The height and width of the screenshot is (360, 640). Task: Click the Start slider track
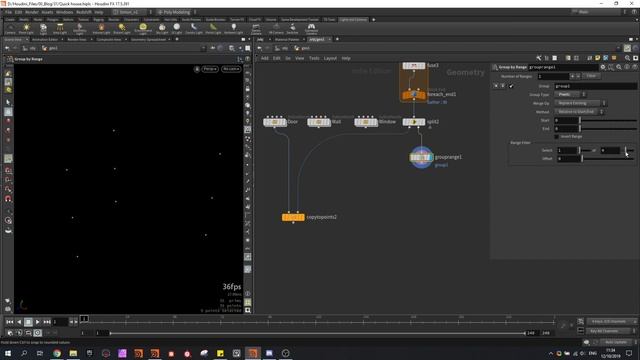(x=608, y=120)
